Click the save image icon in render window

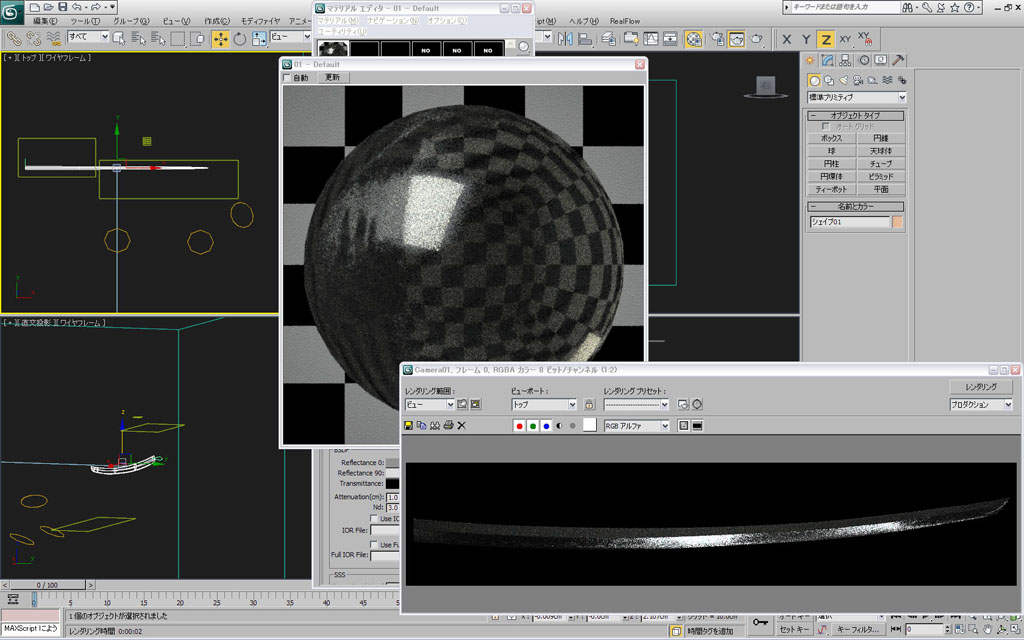409,425
